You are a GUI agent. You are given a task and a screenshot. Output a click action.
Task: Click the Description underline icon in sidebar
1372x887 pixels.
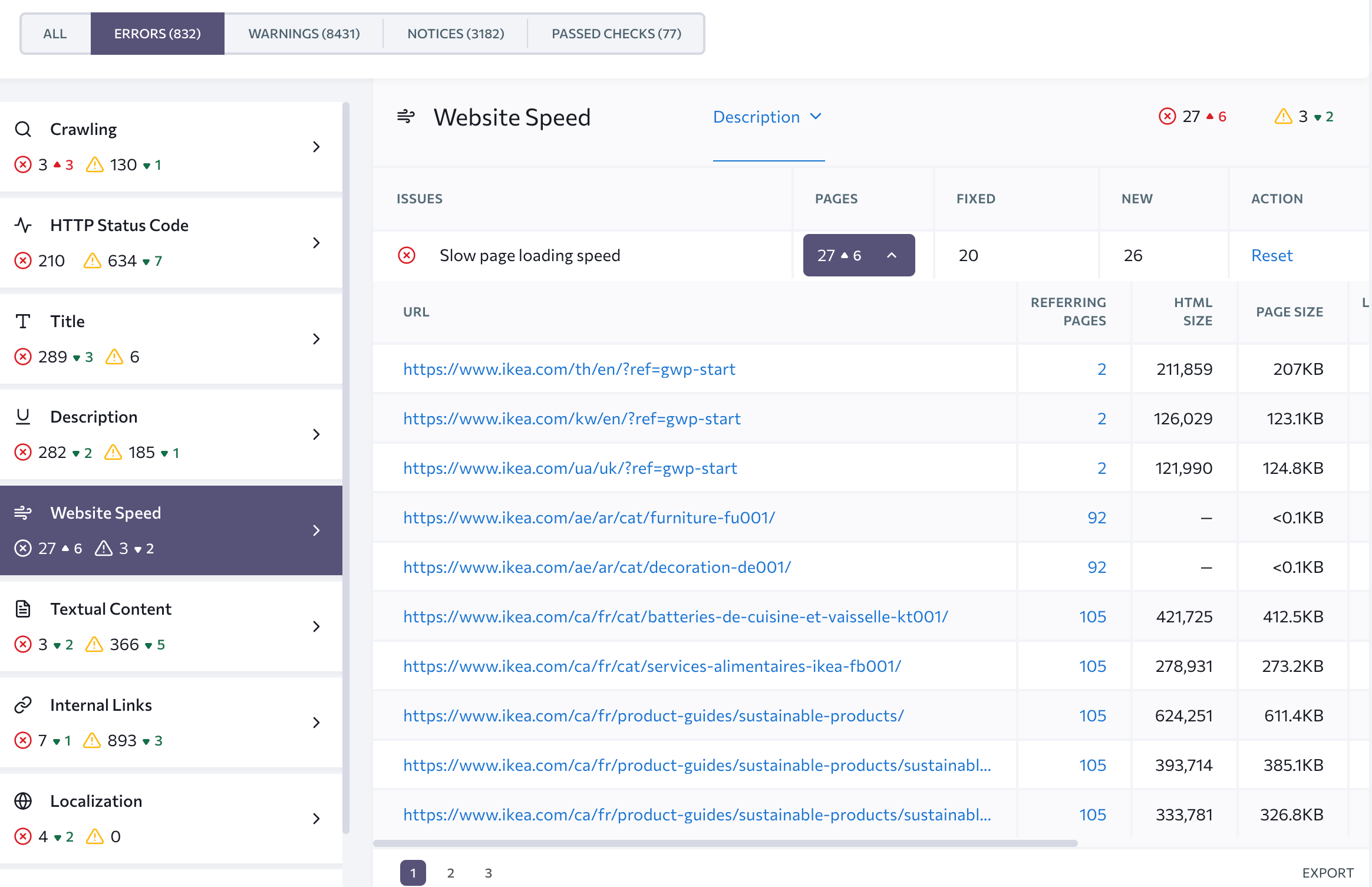pos(23,417)
